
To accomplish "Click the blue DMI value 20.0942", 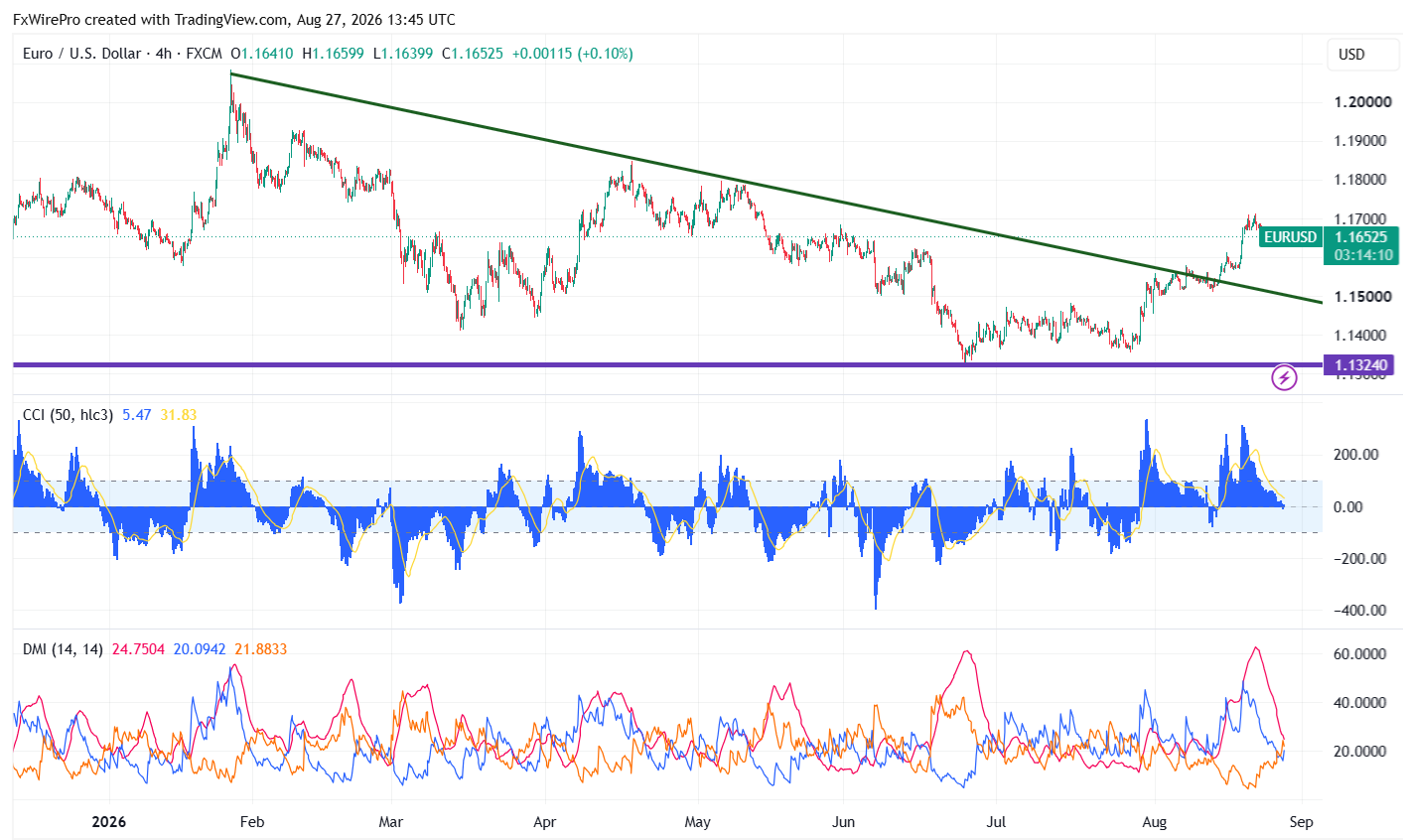I will tap(200, 649).
